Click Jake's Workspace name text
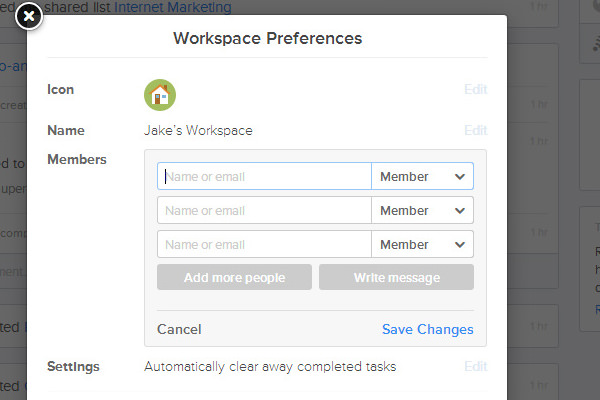The width and height of the screenshot is (600, 400). (198, 131)
